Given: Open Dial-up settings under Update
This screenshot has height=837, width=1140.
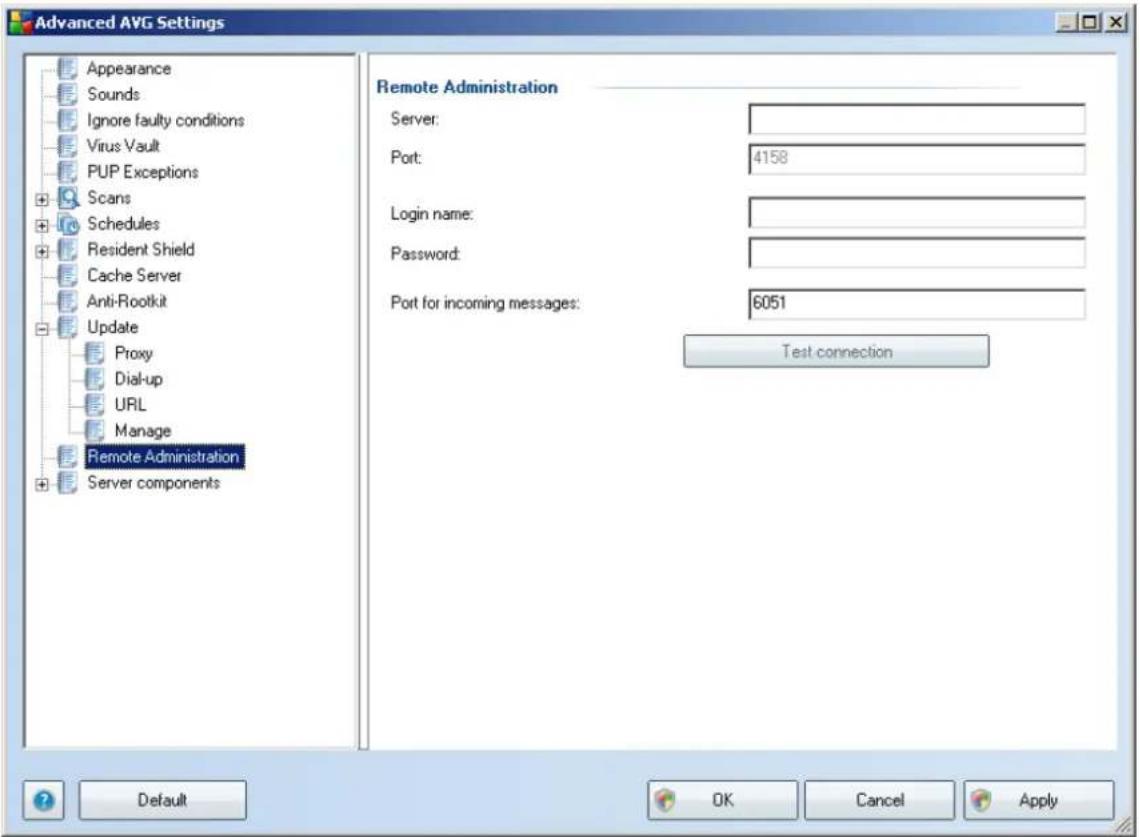Looking at the screenshot, I should coord(139,379).
